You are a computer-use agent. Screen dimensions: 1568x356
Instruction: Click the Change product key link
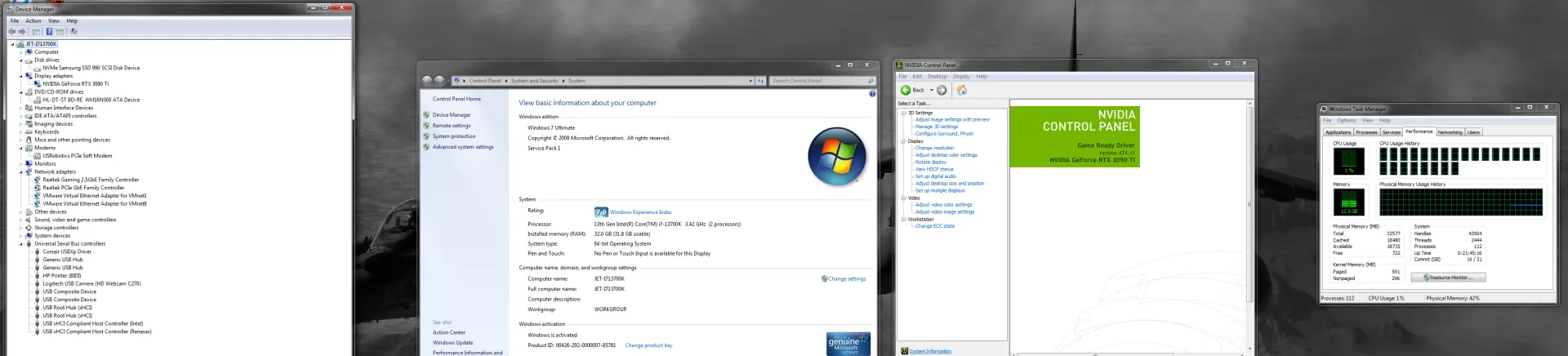click(648, 345)
